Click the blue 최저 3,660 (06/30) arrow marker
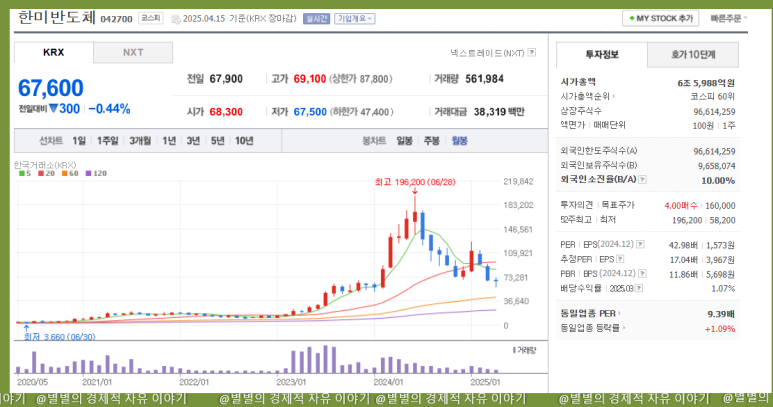 pyautogui.click(x=26, y=328)
